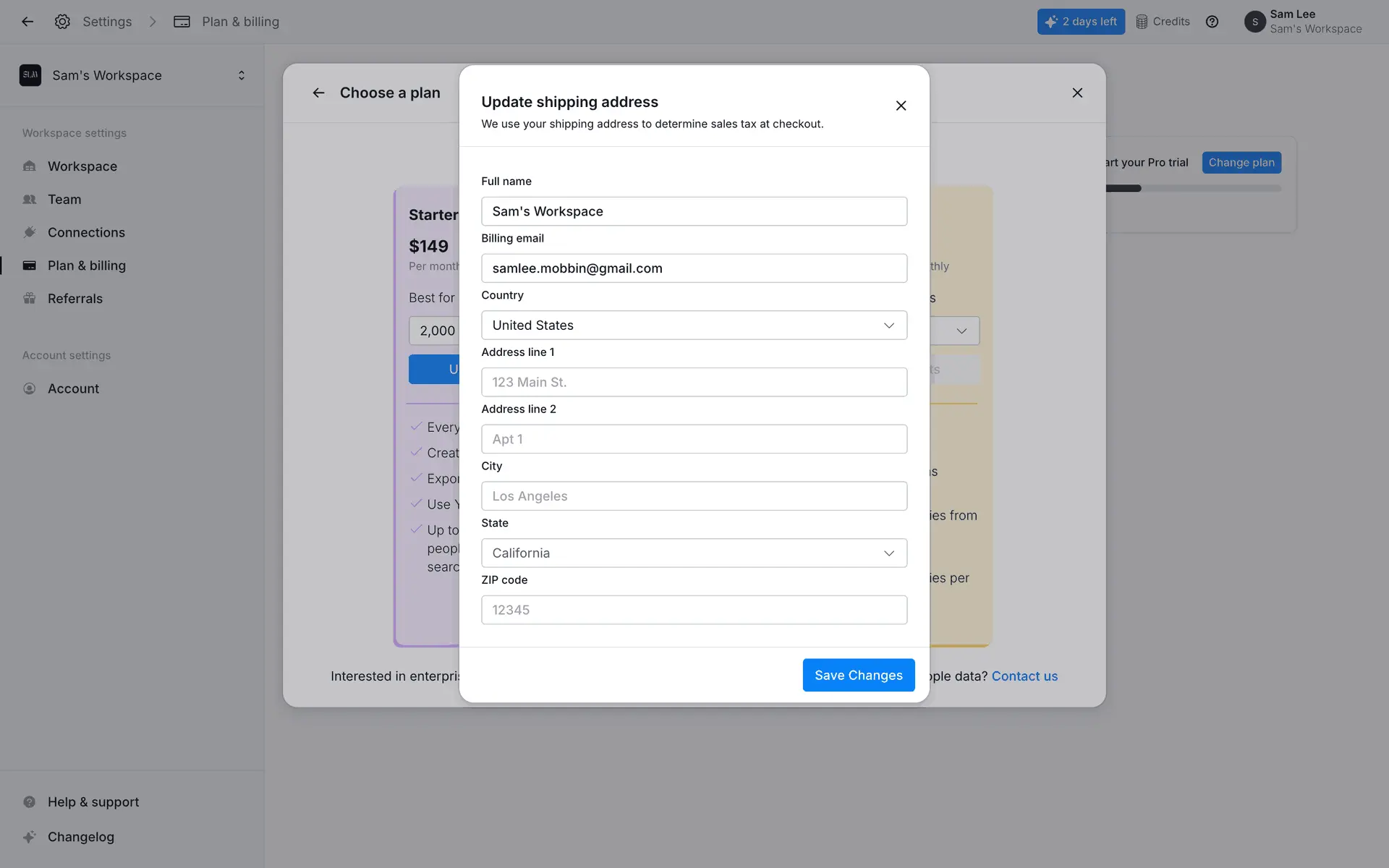Click the Pro trial progress bar

coord(1193,189)
